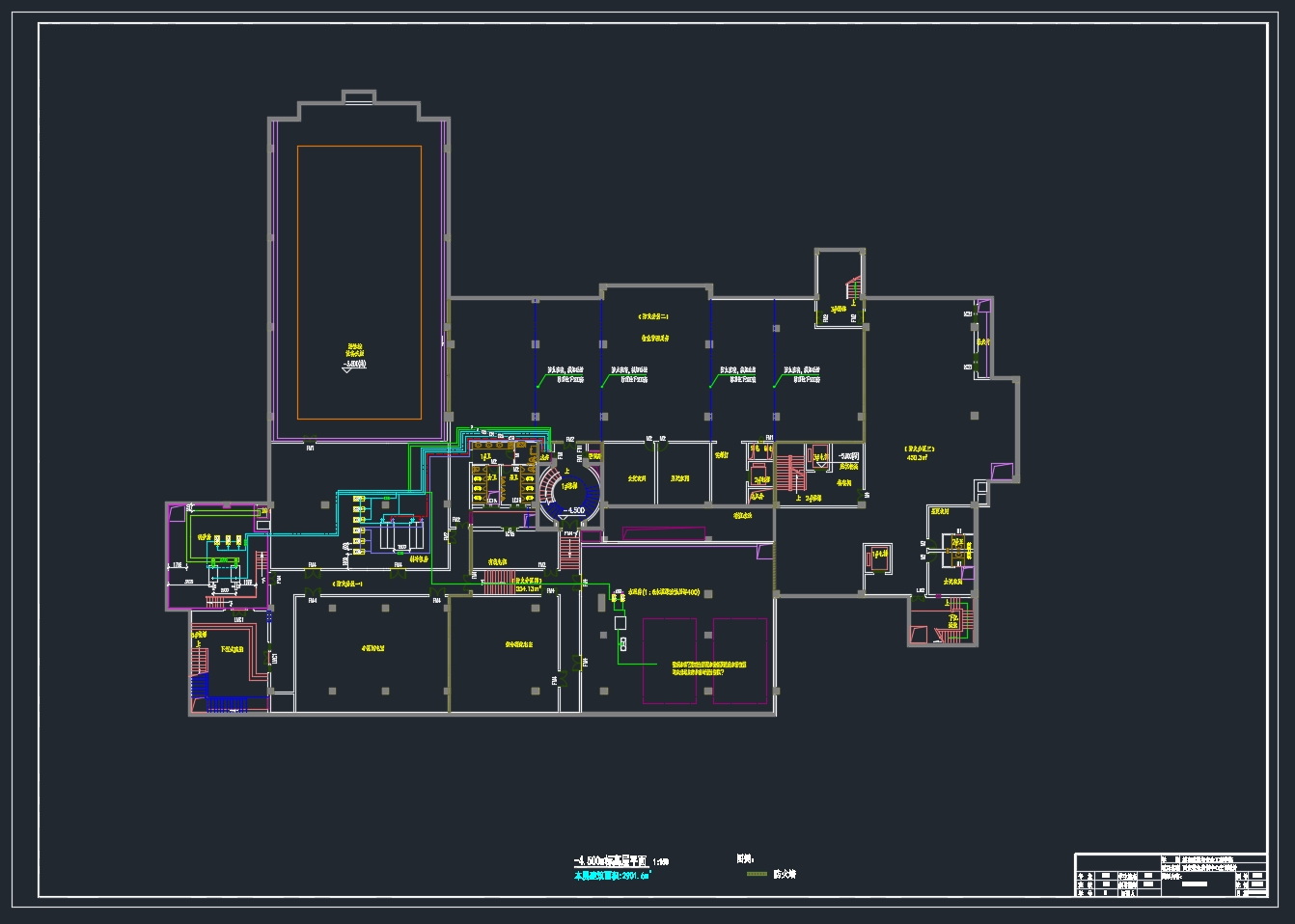Click the -4.500 elevation mark at spiral stair
This screenshot has width=1295, height=924.
[574, 510]
